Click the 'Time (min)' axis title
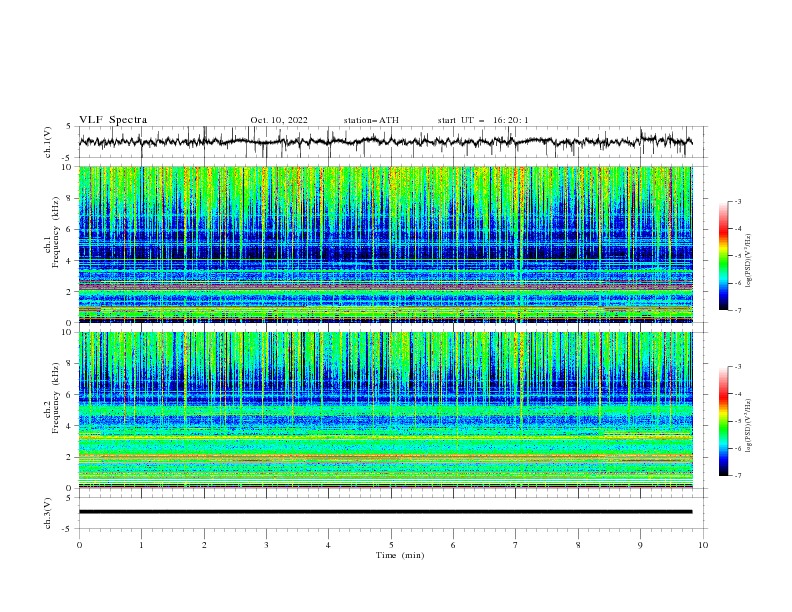Image resolution: width=792 pixels, height=612 pixels. point(400,555)
